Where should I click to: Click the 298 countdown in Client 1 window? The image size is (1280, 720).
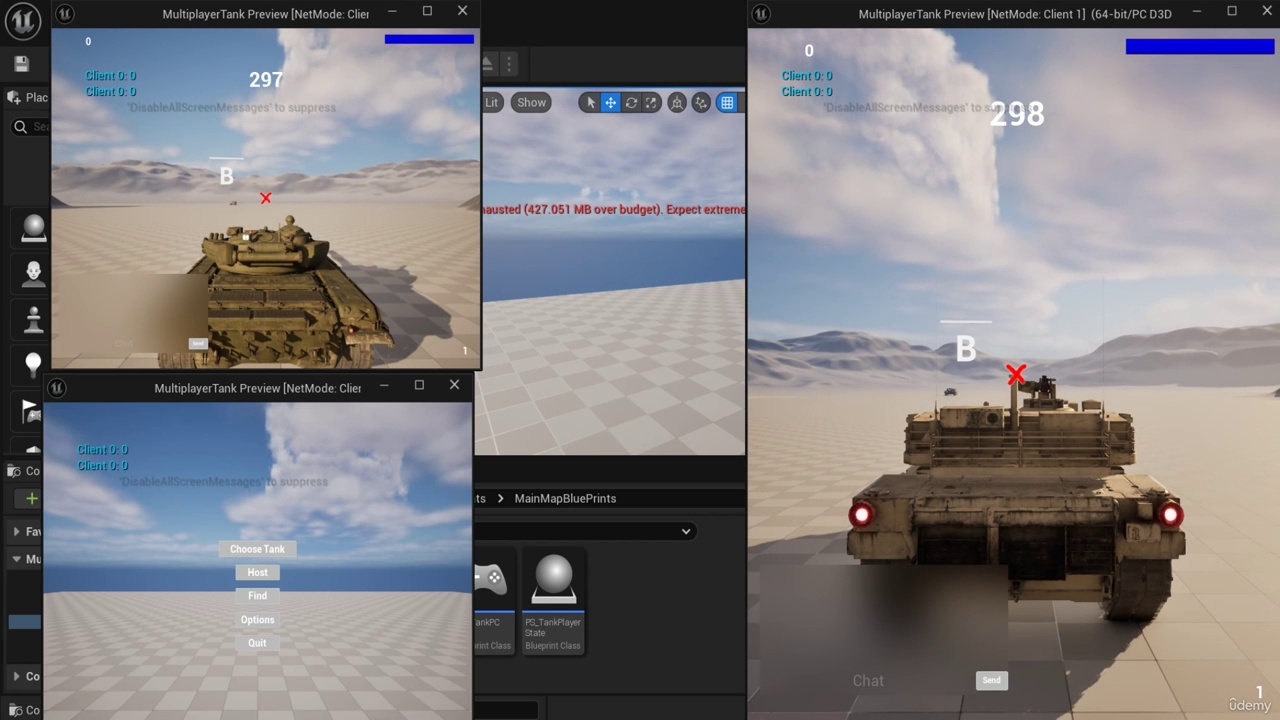tap(1017, 114)
